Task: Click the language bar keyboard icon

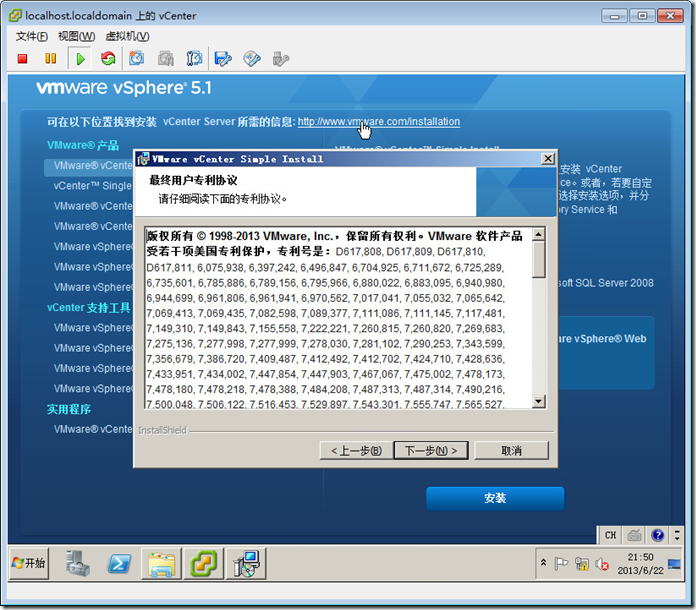Action: (x=634, y=535)
